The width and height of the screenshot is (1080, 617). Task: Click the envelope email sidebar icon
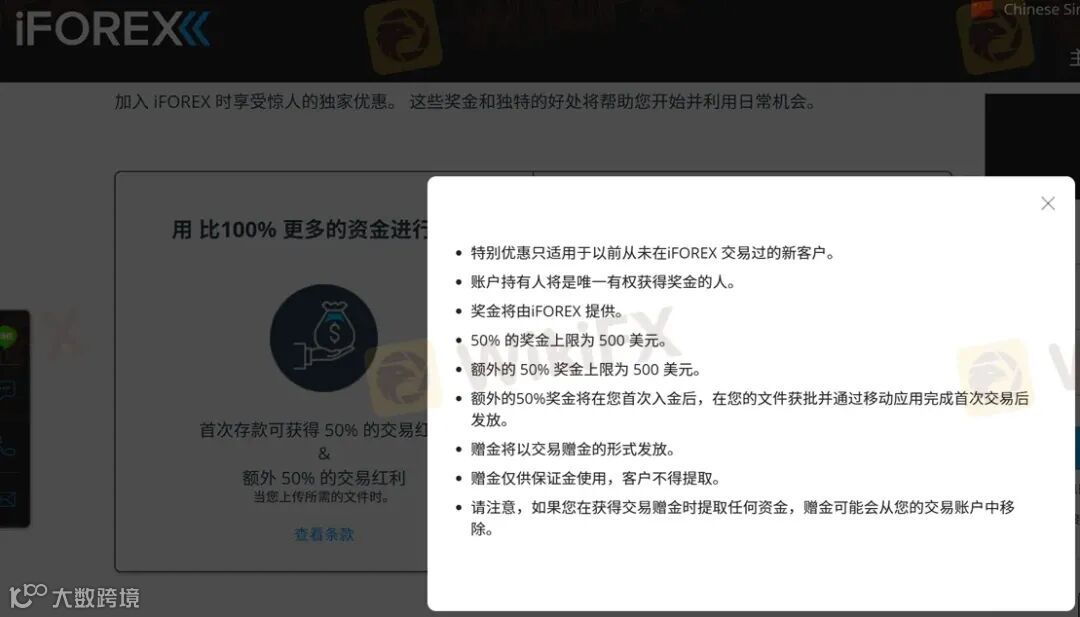(x=7, y=500)
